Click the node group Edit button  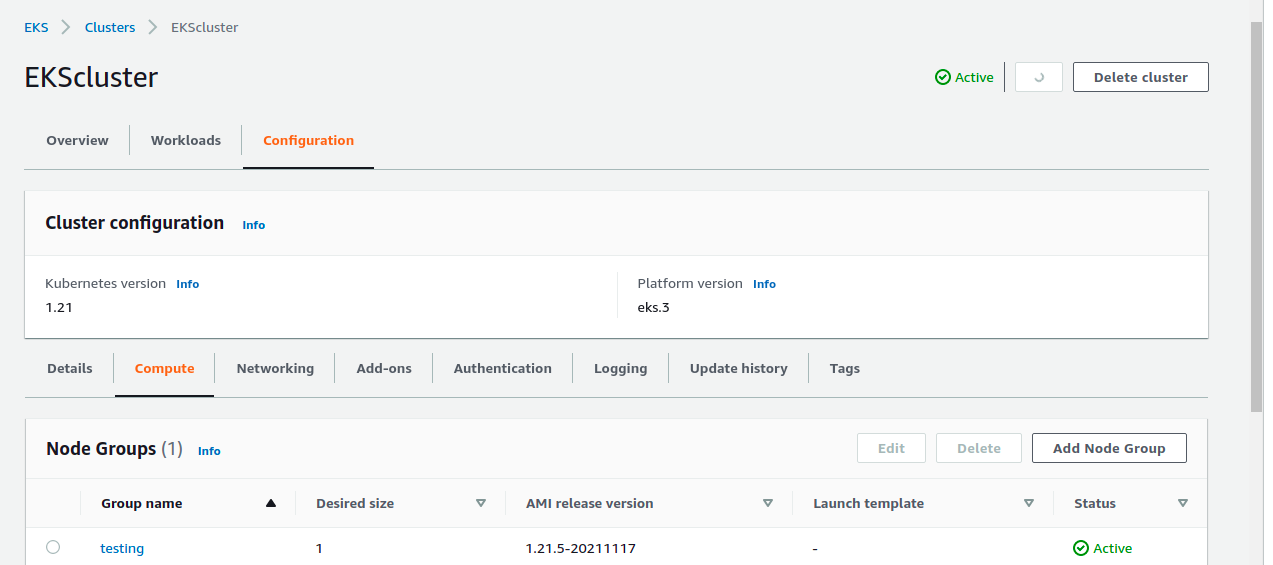tap(891, 449)
